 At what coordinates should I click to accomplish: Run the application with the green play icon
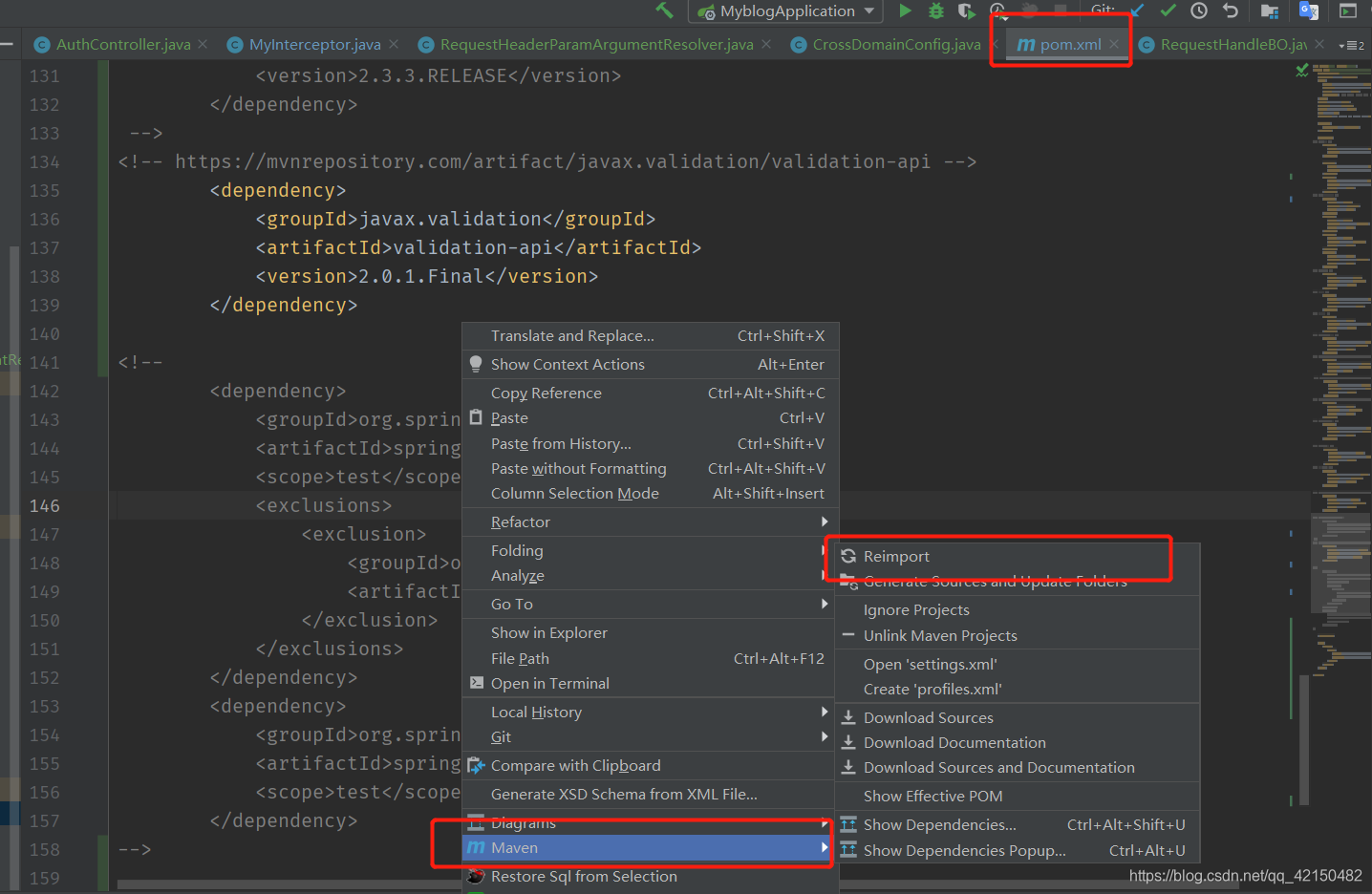pyautogui.click(x=905, y=11)
